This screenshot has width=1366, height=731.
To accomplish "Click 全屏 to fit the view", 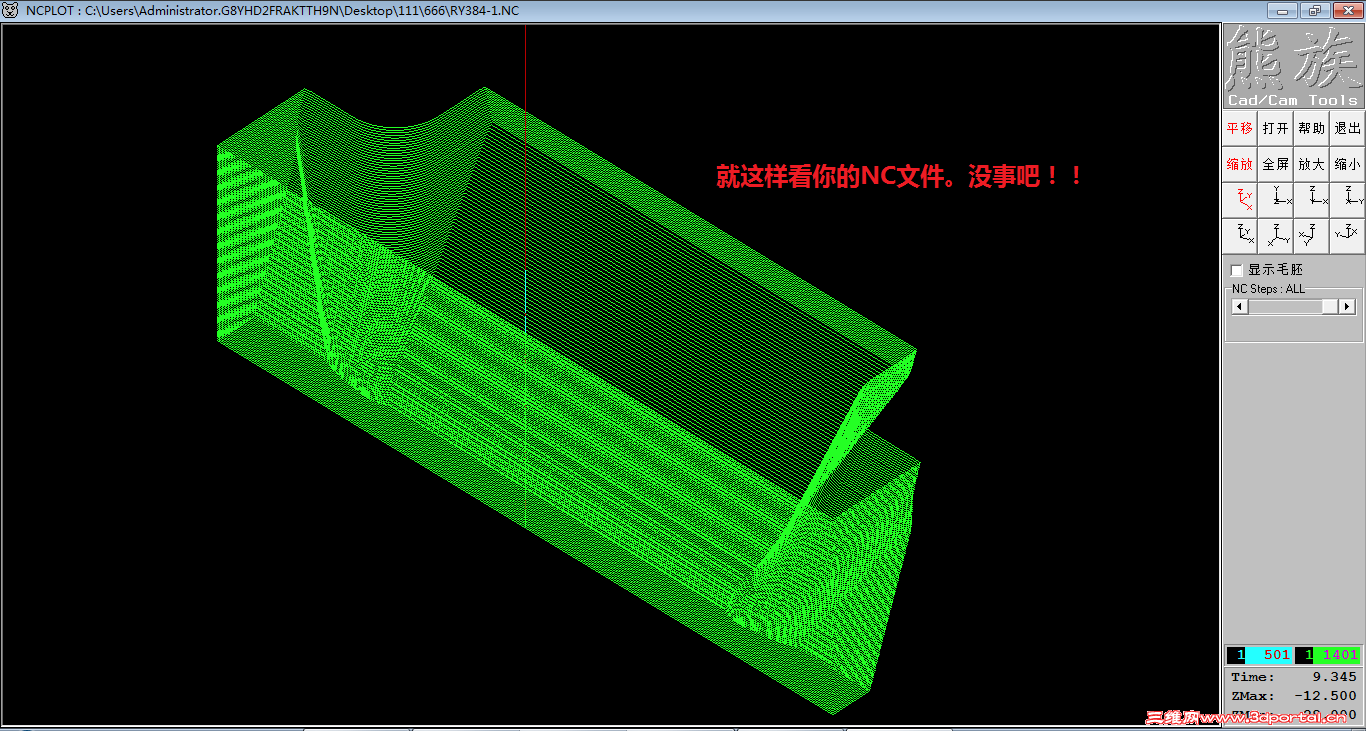I will point(1276,164).
